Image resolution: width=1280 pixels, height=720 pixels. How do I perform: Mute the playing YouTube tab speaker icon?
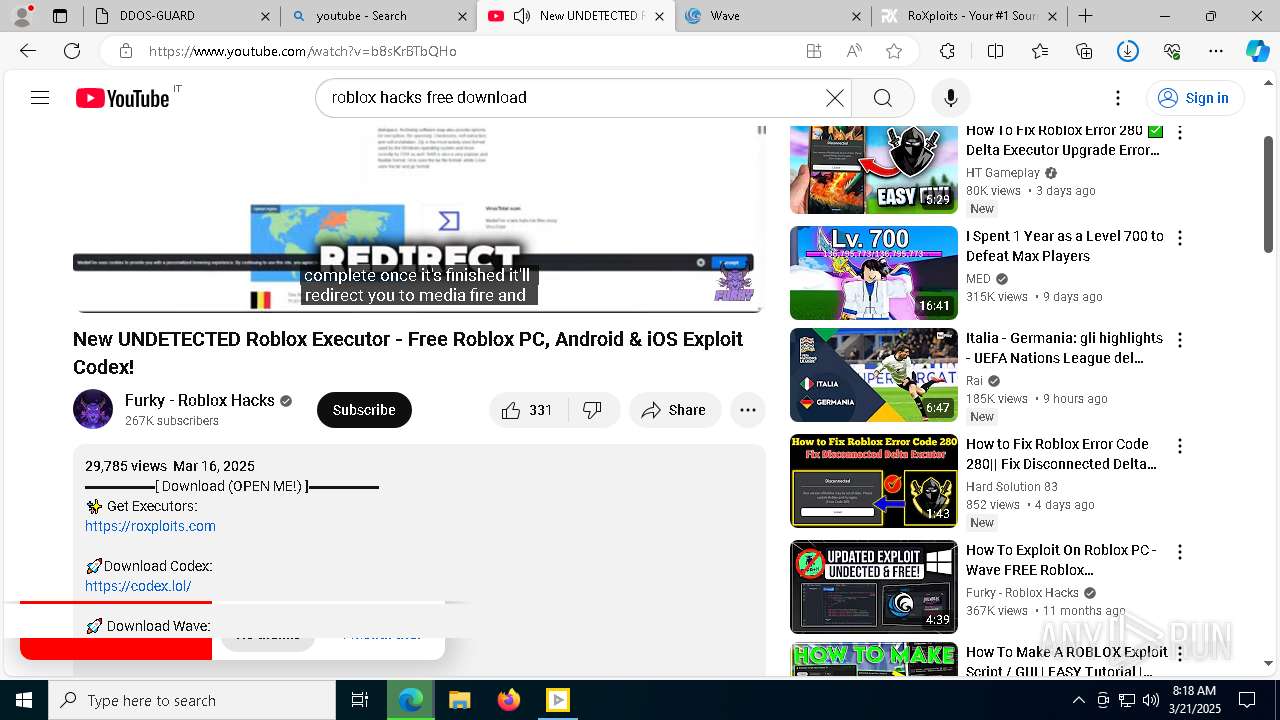(x=522, y=16)
